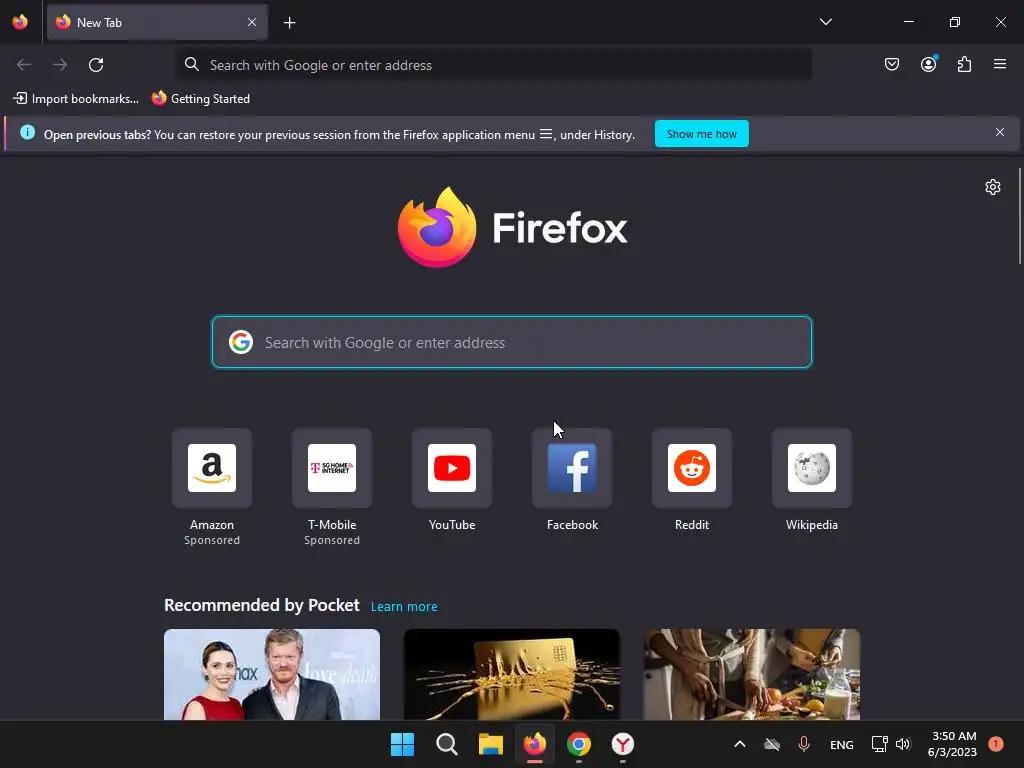This screenshot has height=768, width=1024.
Task: Close the New Tab tab
Action: (252, 22)
